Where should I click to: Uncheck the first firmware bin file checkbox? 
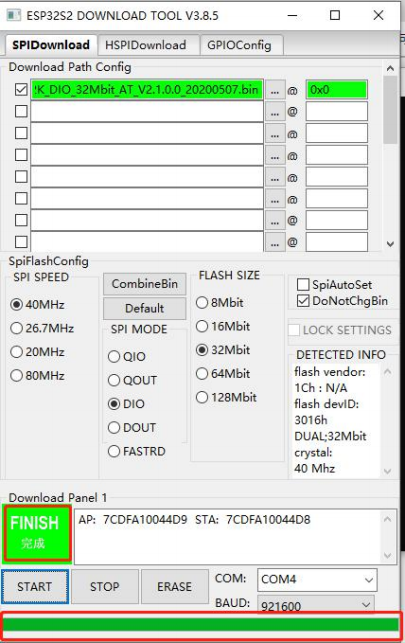pos(21,89)
